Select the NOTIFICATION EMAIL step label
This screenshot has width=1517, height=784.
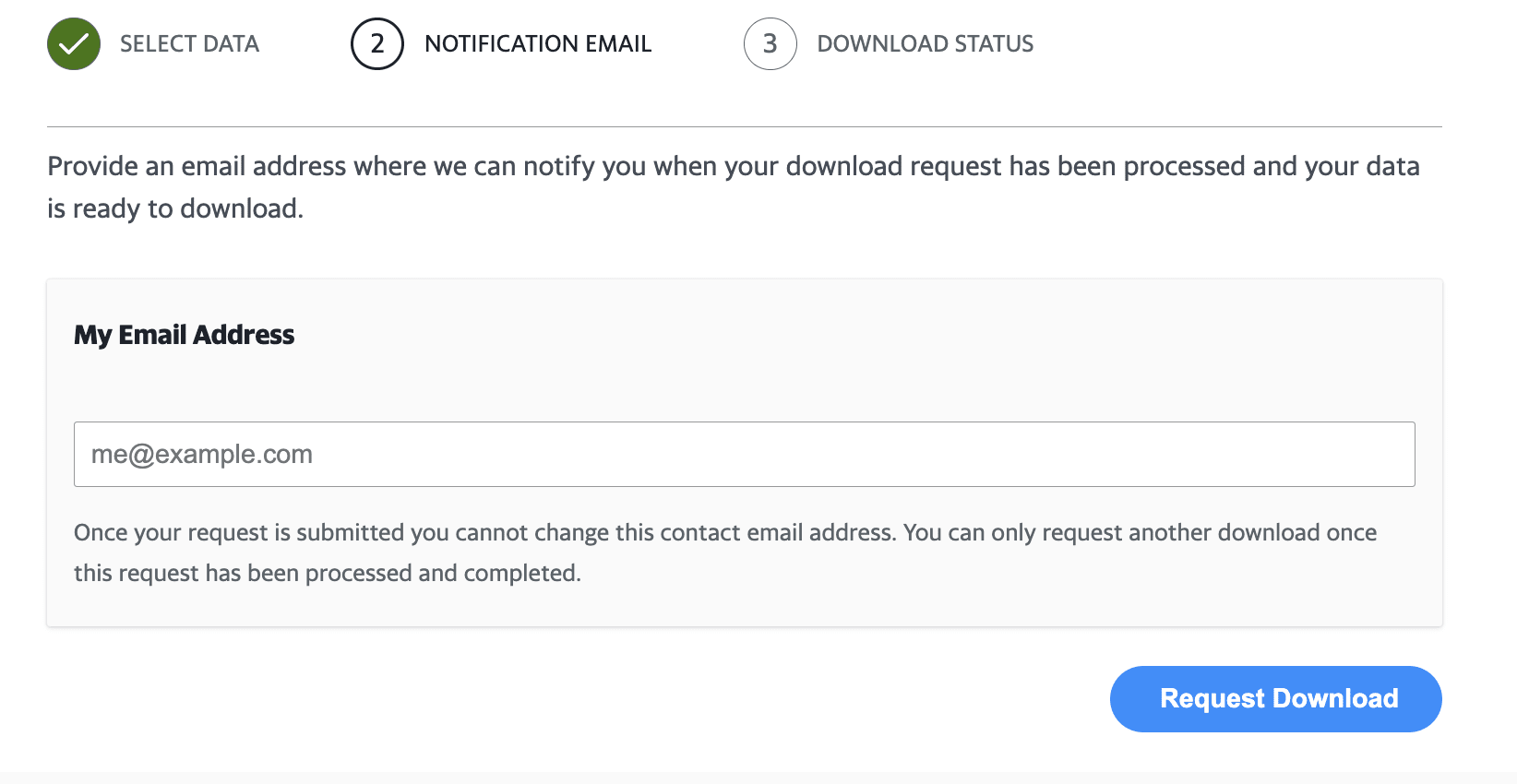tap(538, 44)
